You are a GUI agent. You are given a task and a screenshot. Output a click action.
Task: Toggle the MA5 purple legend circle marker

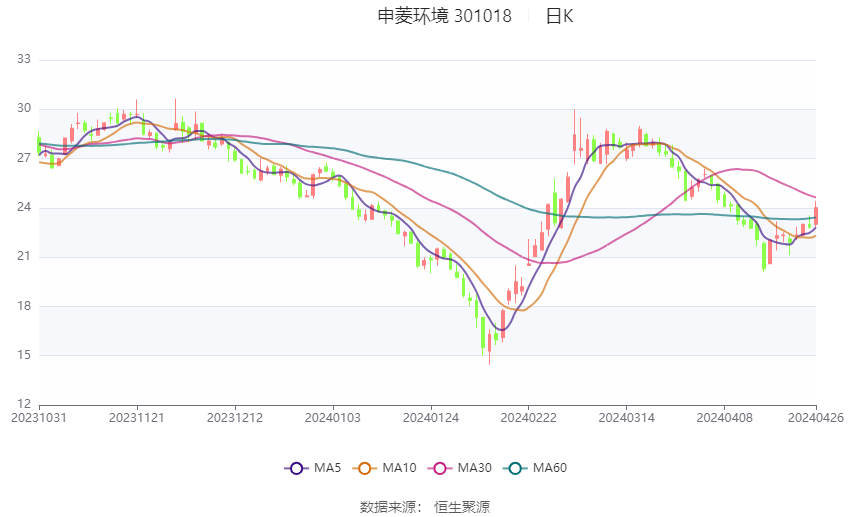[x=295, y=468]
